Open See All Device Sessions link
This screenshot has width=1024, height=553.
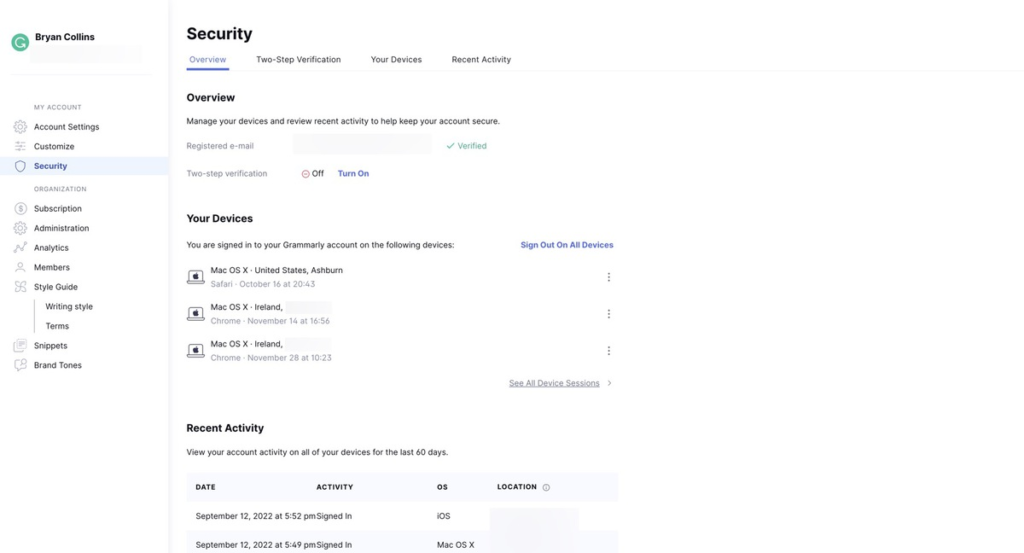point(555,383)
